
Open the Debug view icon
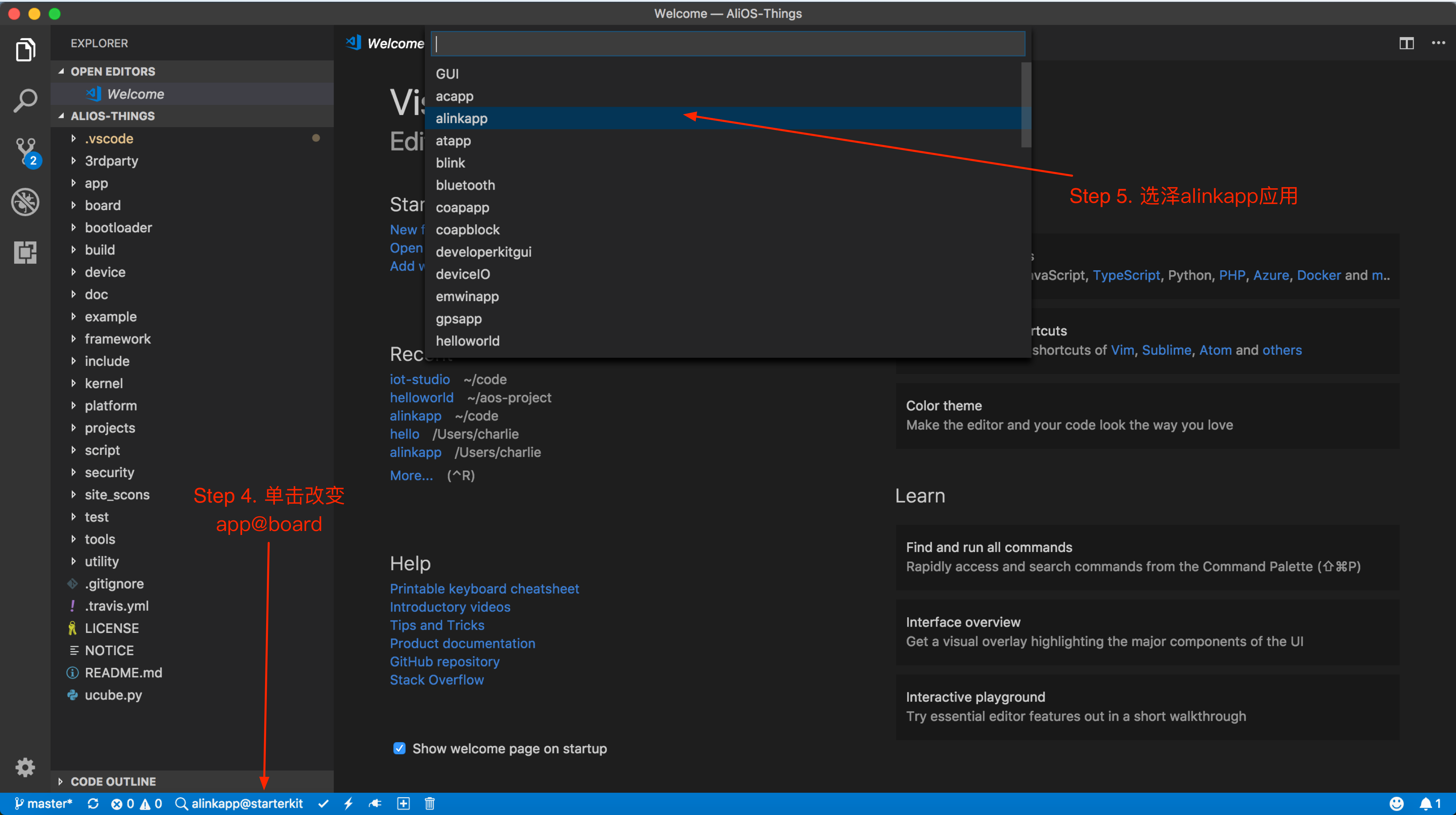coord(25,202)
